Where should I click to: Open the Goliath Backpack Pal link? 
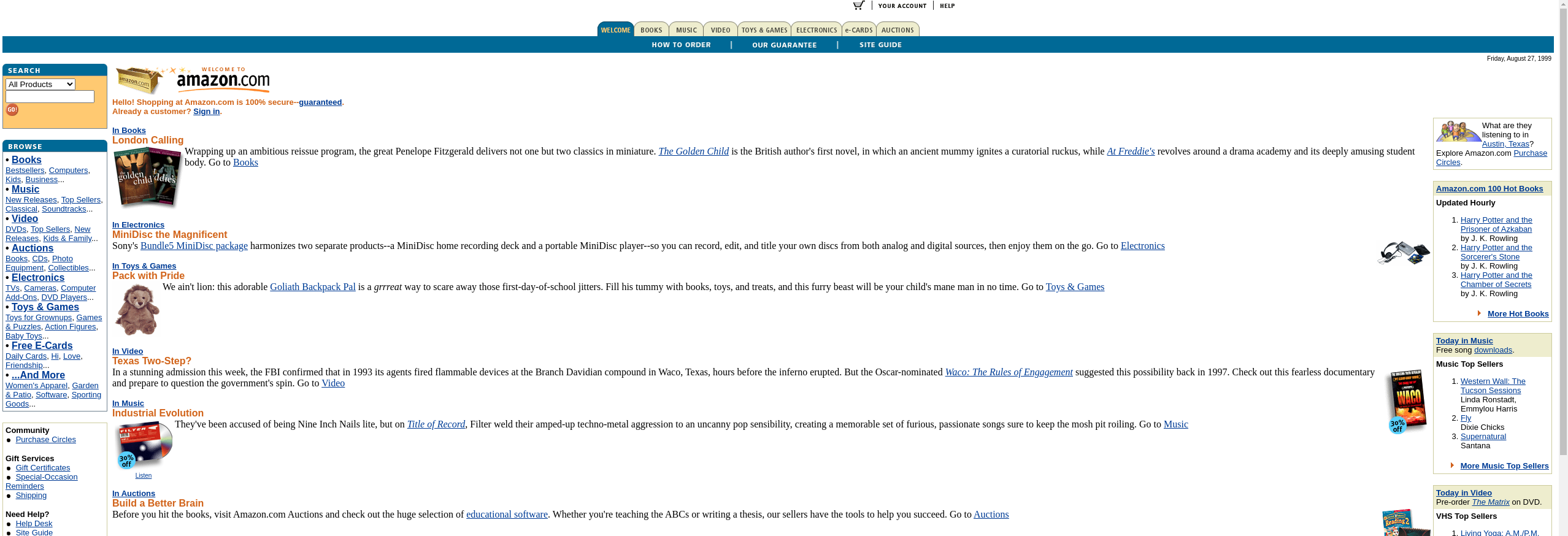point(313,287)
